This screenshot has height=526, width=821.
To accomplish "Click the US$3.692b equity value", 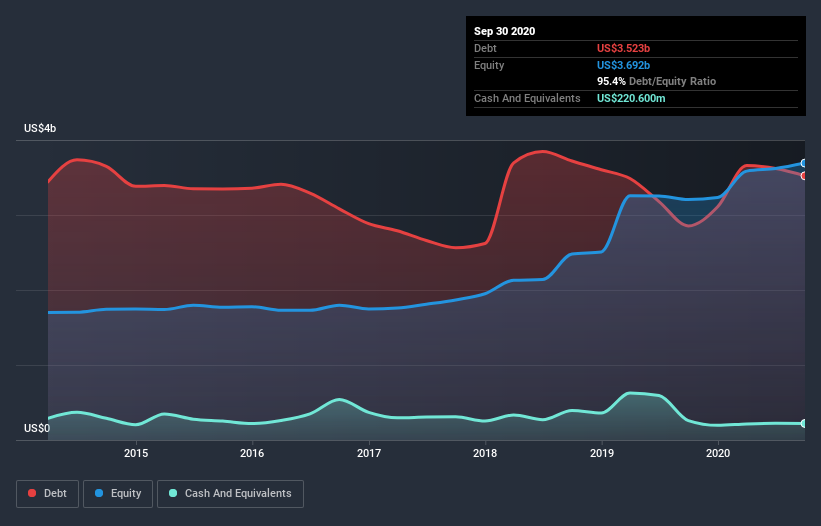I will coord(623,65).
